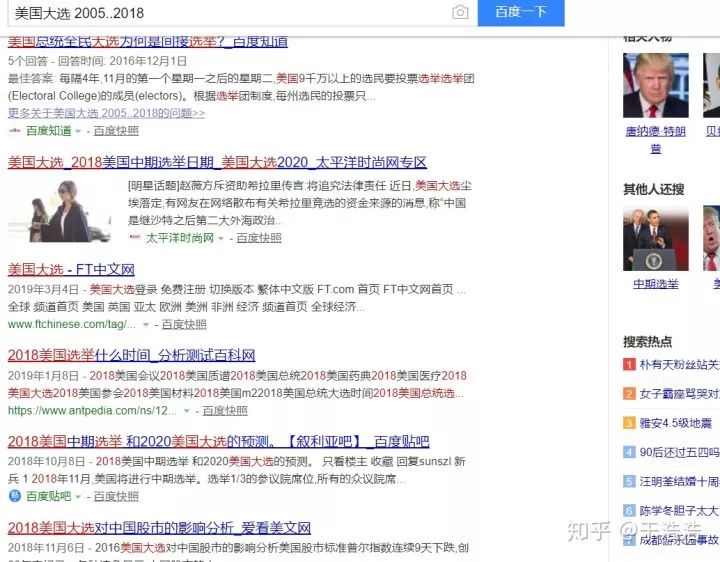Click the 百度知道 source label
This screenshot has height=562, width=720.
point(49,131)
